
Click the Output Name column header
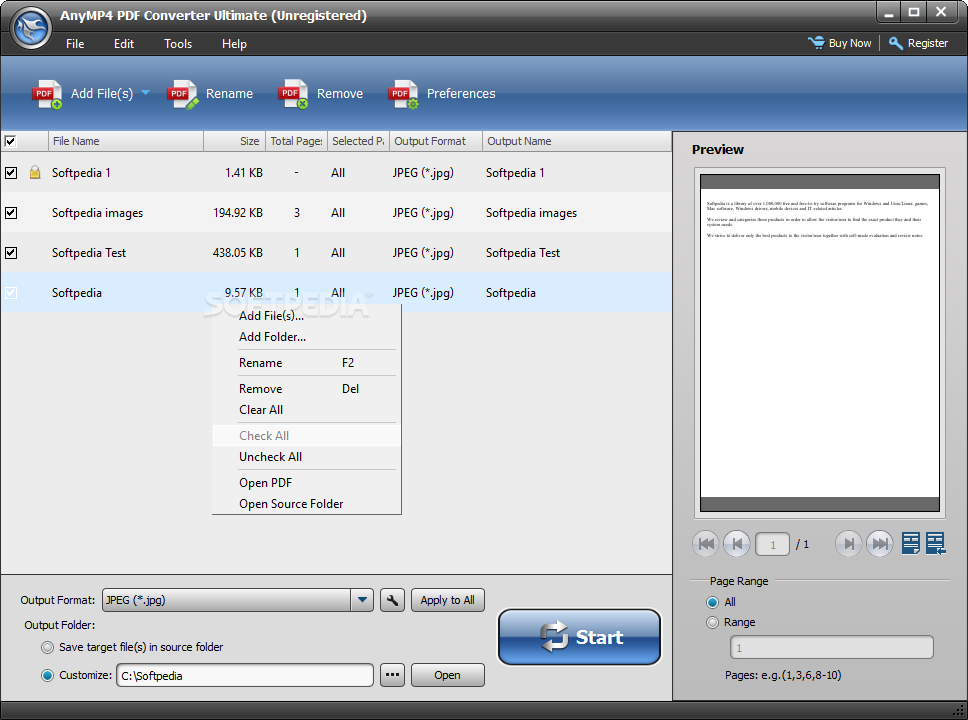(x=577, y=141)
